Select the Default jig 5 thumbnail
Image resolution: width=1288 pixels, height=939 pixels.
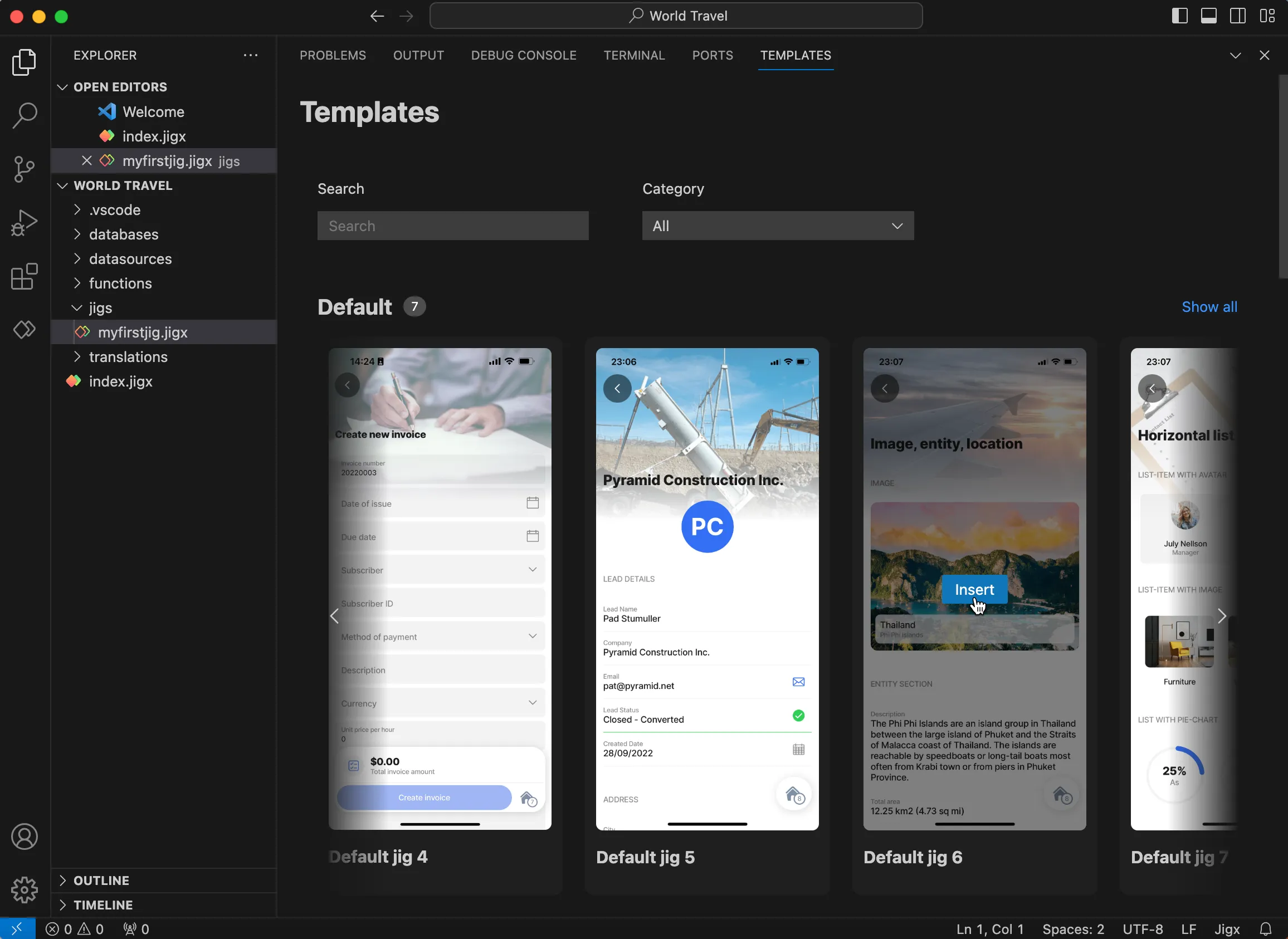(x=707, y=589)
